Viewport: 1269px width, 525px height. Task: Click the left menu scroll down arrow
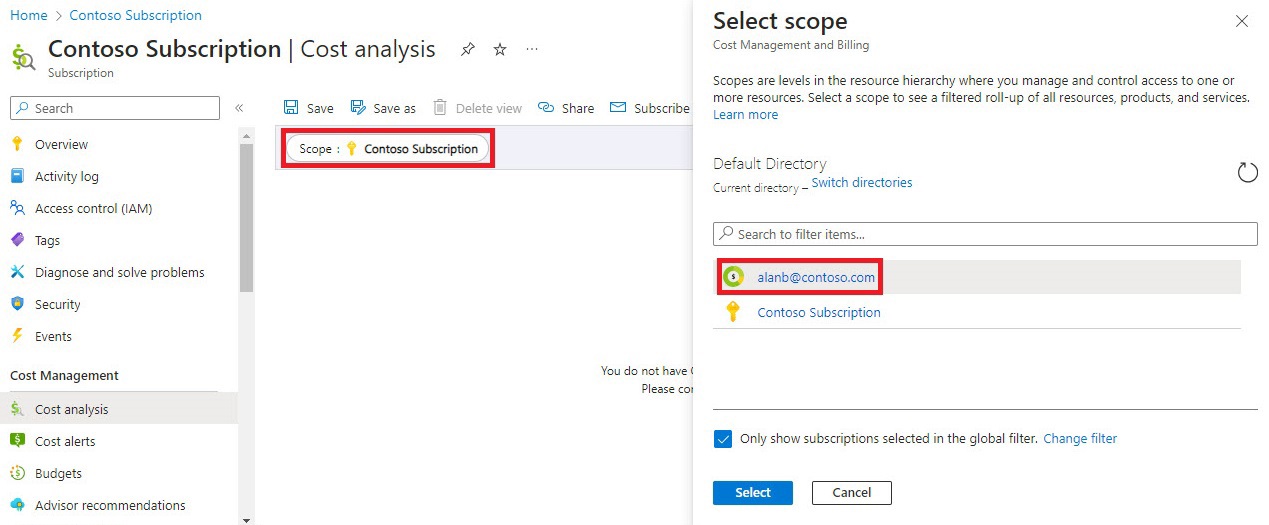(246, 519)
